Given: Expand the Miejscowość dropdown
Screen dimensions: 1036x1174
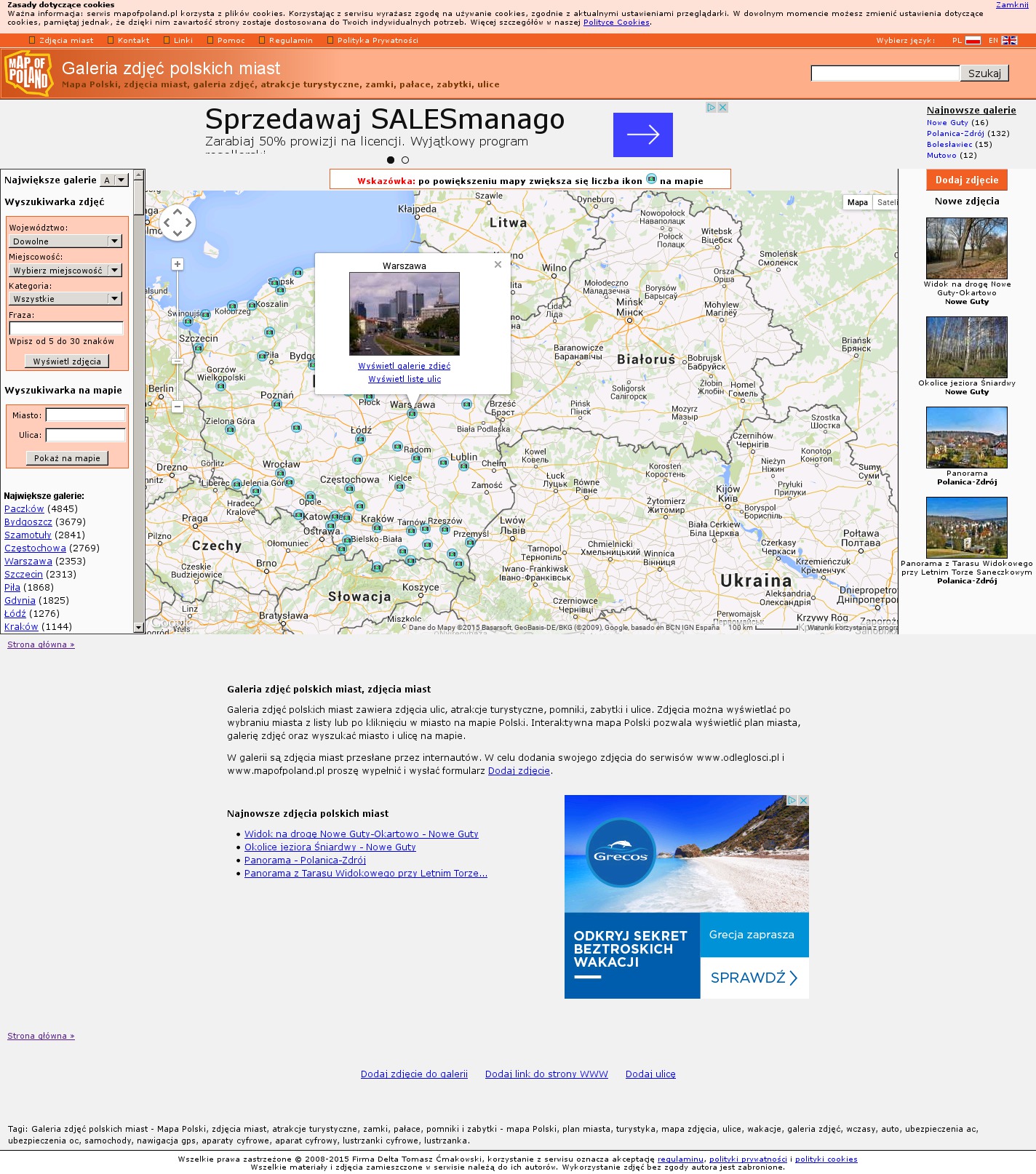Looking at the screenshot, I should coord(65,270).
